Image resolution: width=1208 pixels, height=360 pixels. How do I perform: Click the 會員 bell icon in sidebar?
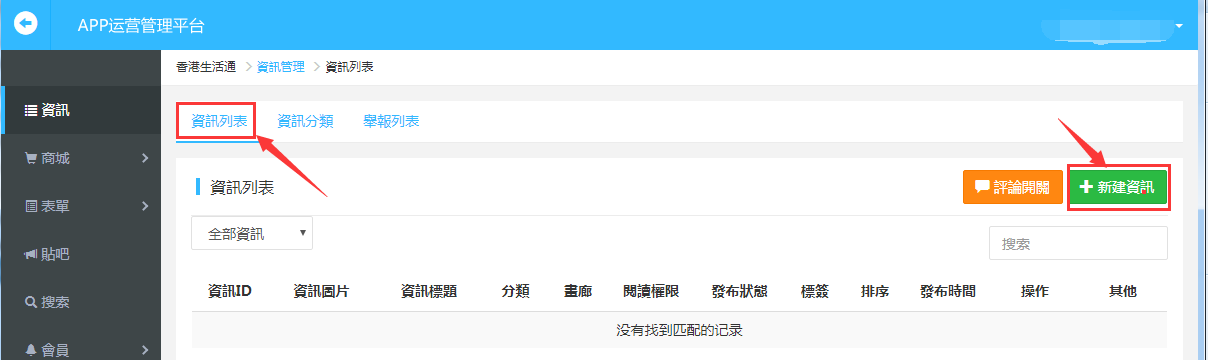pos(30,349)
